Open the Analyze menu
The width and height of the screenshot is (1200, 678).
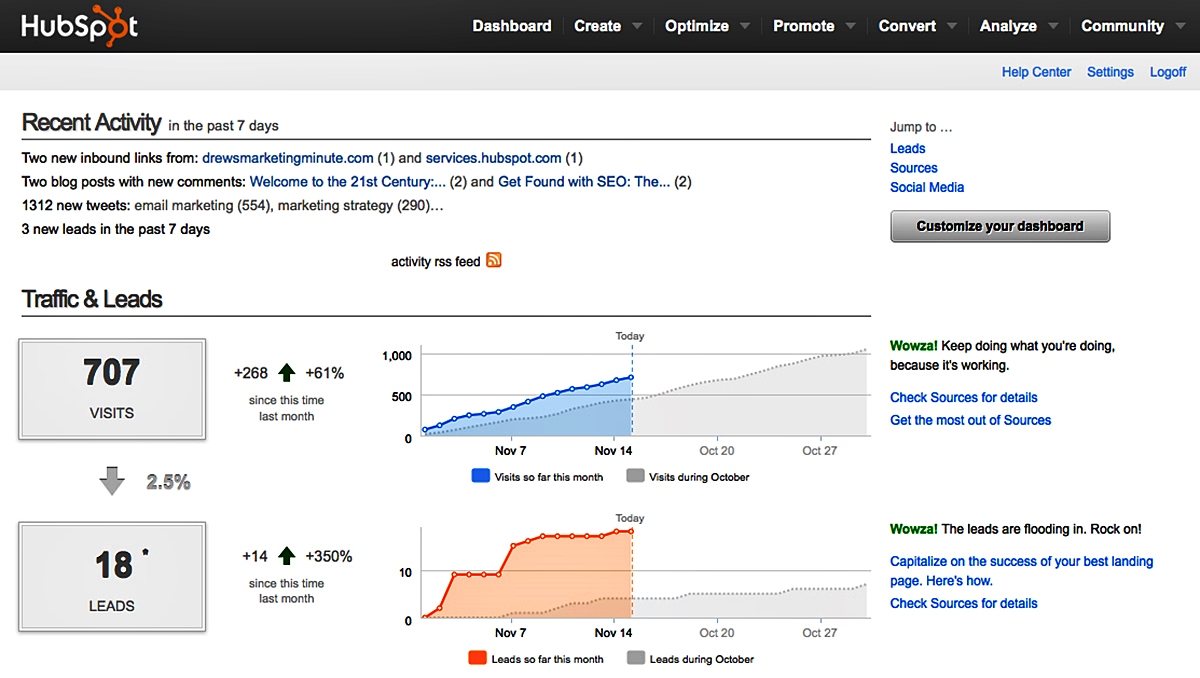1008,26
